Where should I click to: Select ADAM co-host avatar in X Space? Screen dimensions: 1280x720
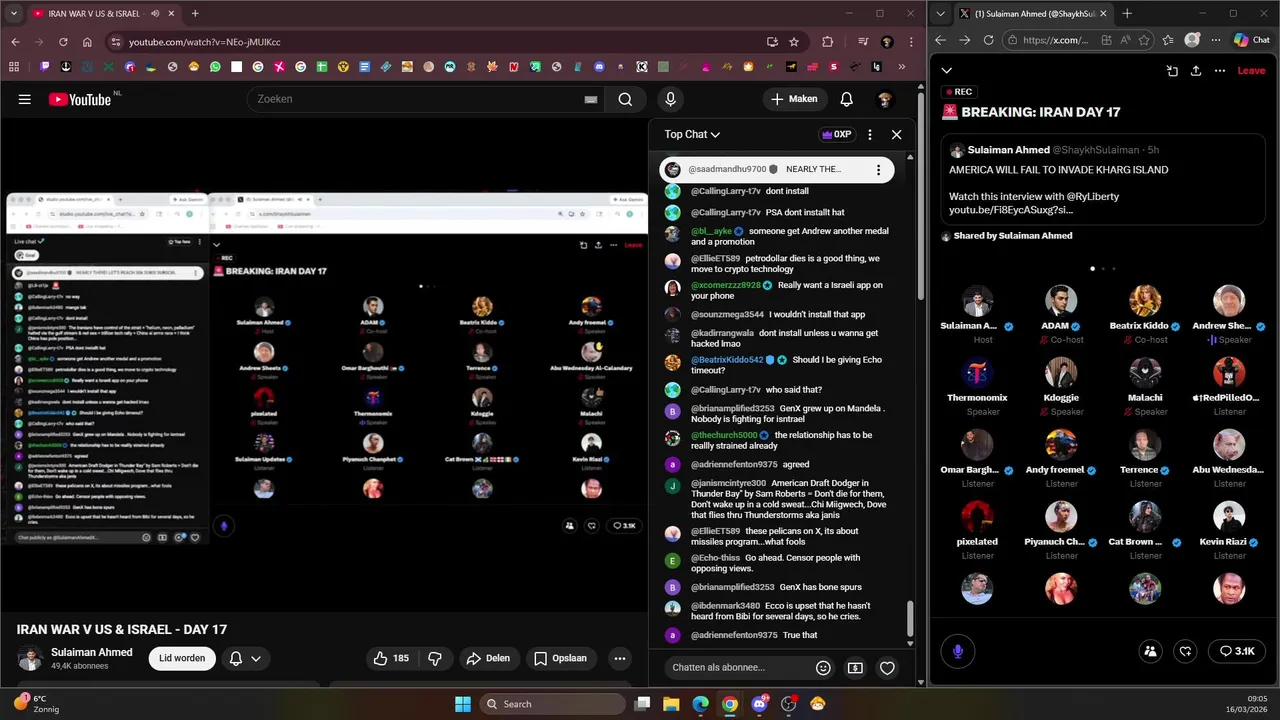click(1061, 301)
